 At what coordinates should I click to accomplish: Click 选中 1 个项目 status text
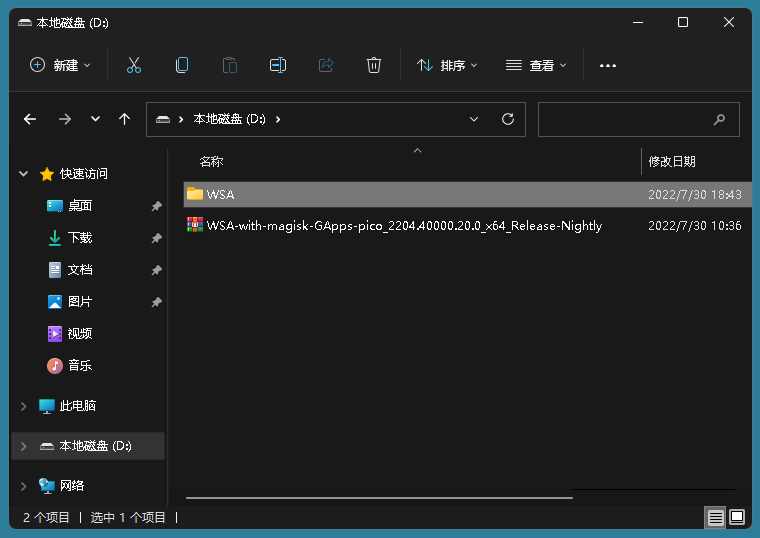128,518
